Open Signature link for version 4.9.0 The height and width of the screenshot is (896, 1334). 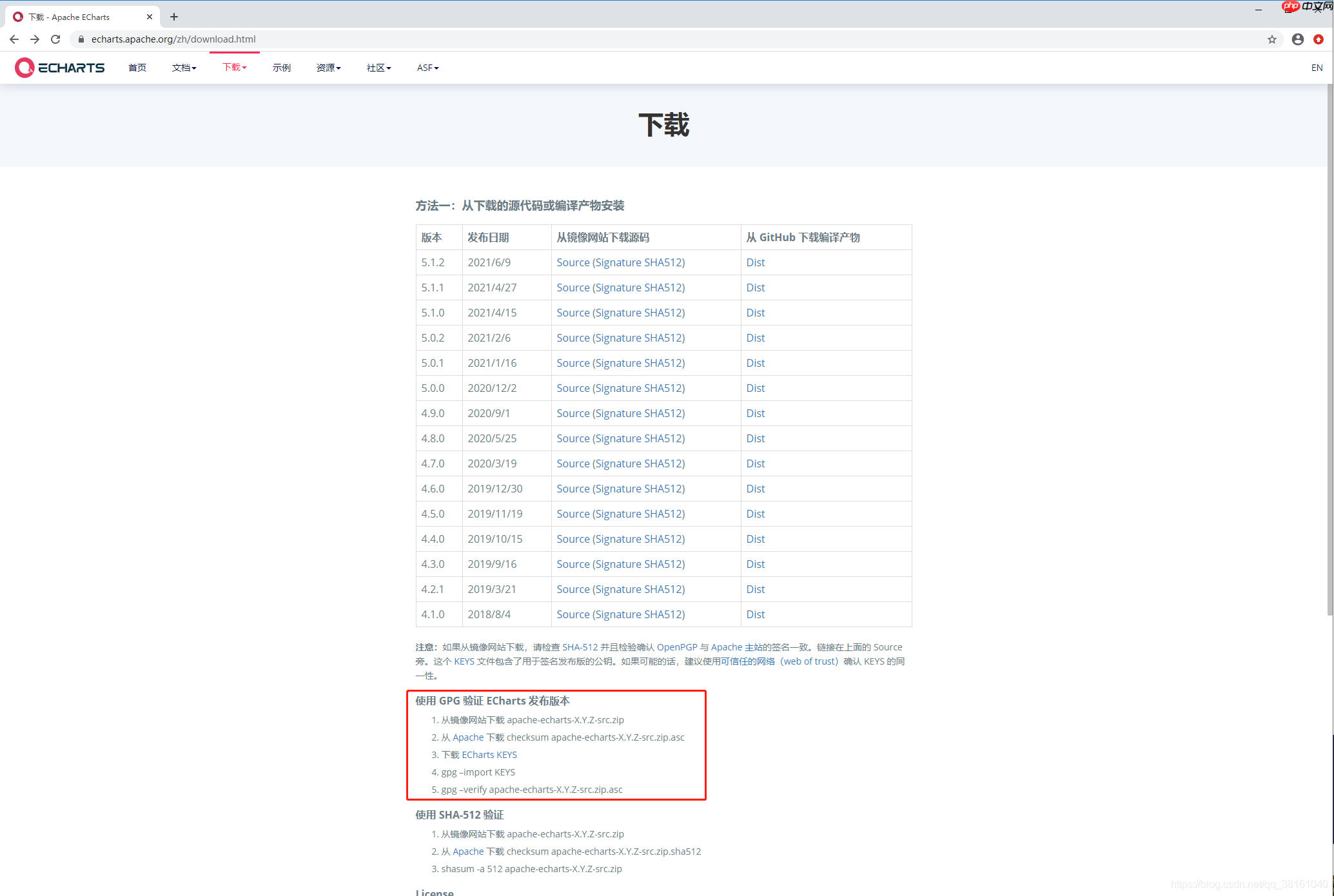pyautogui.click(x=618, y=413)
